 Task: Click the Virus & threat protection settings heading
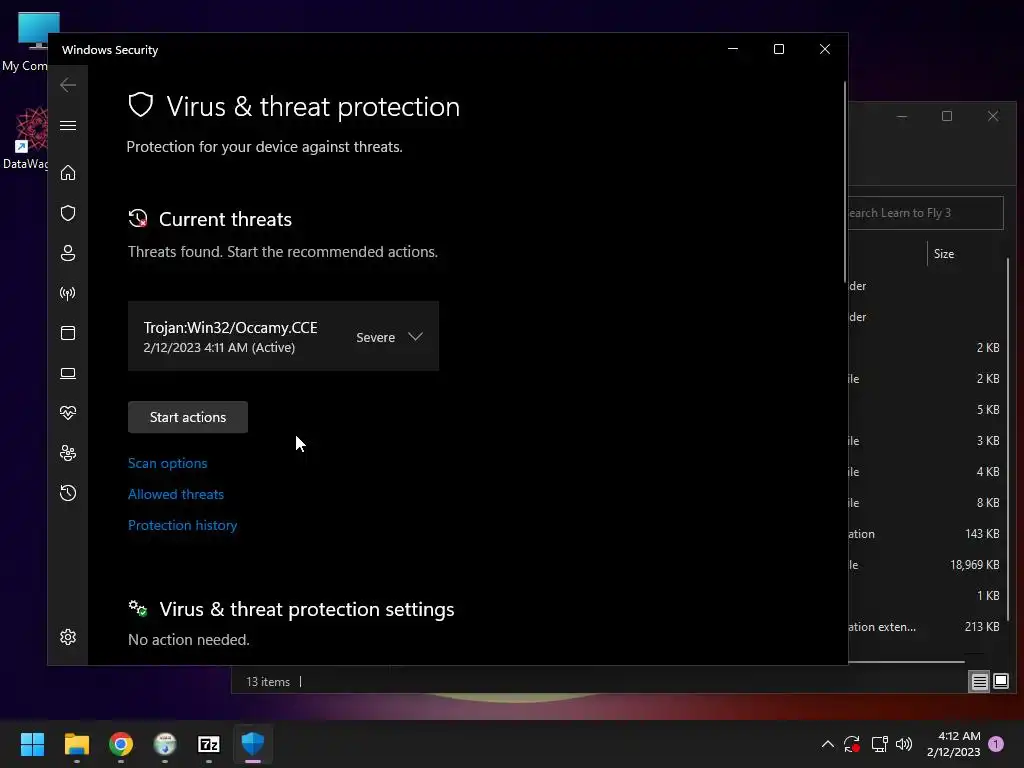coord(306,609)
